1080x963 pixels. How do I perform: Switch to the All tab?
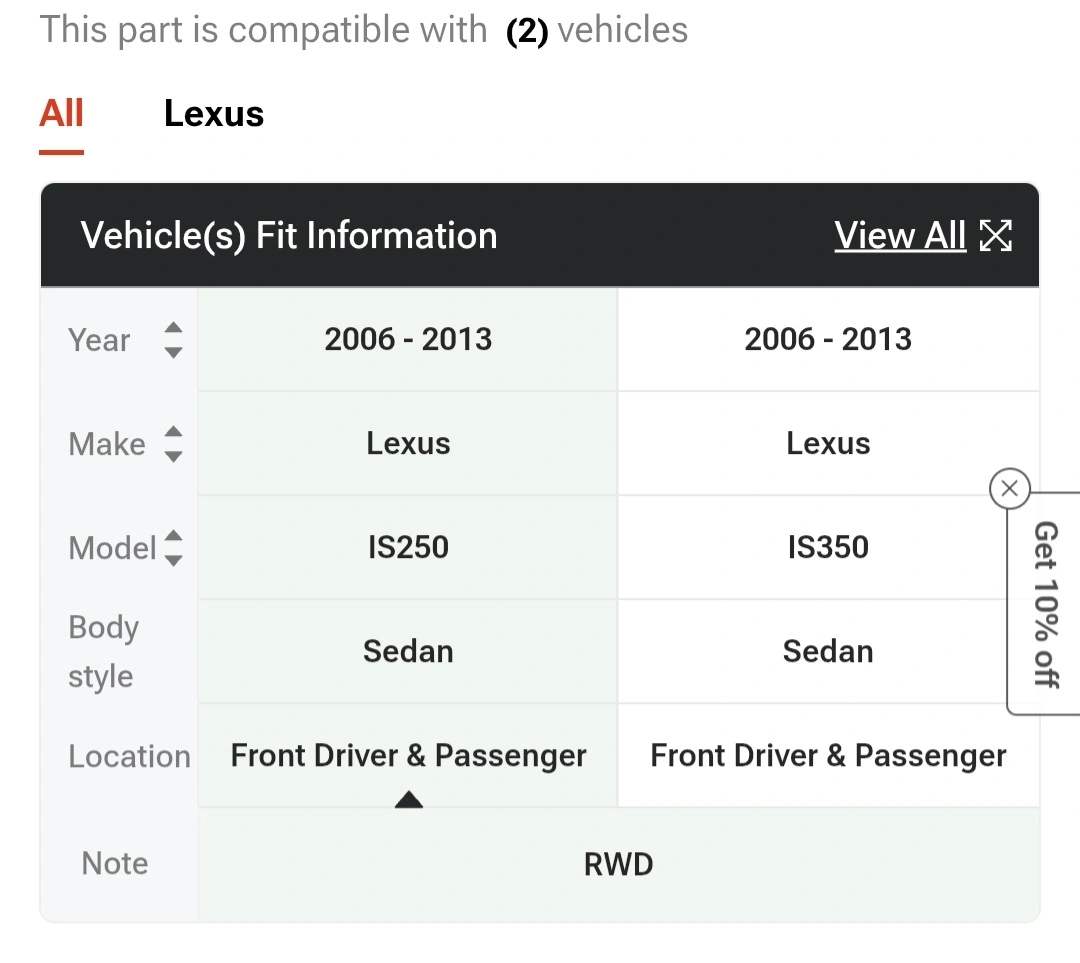click(x=61, y=114)
